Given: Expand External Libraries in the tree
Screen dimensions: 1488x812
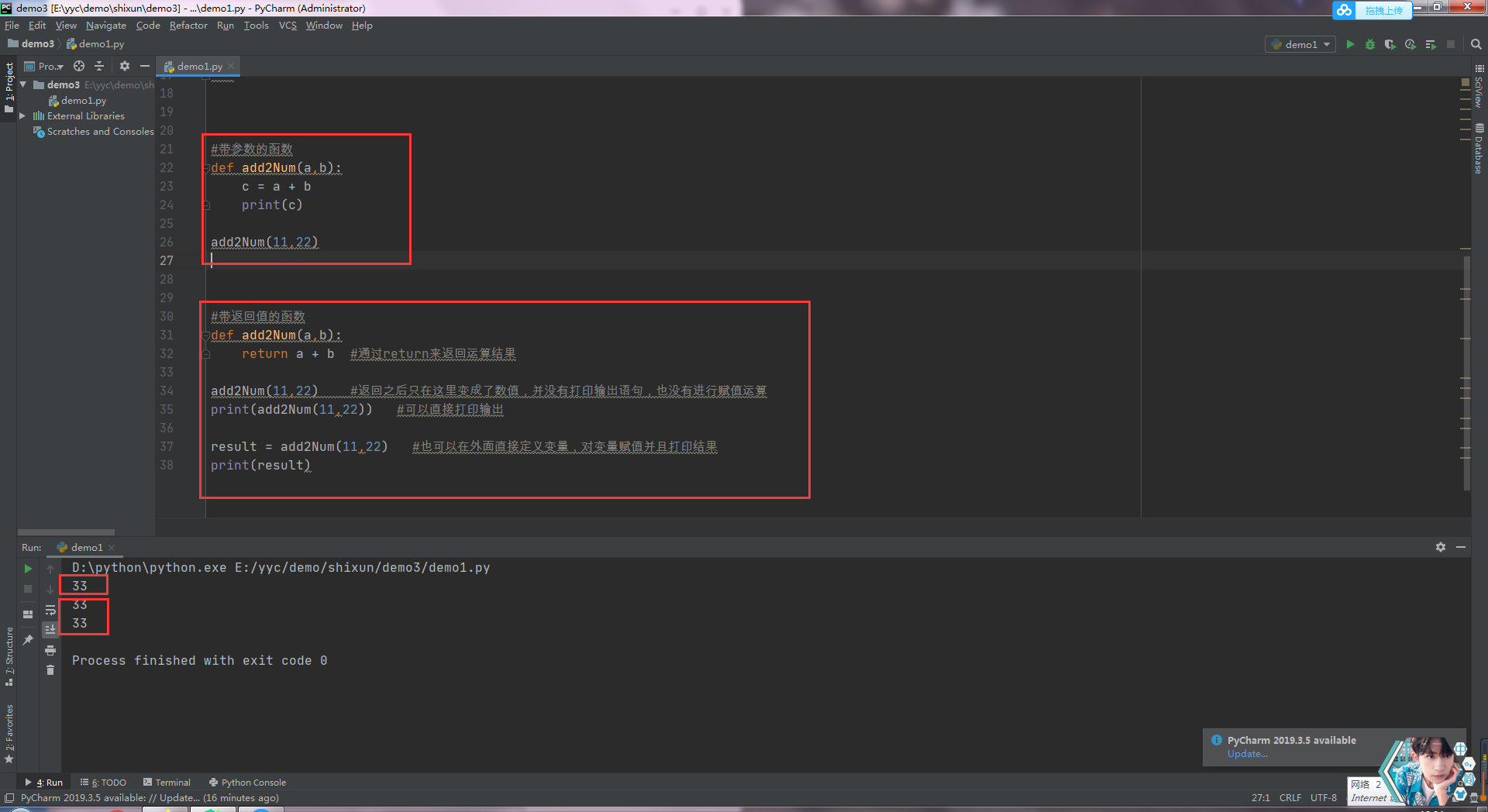Looking at the screenshot, I should 23,116.
